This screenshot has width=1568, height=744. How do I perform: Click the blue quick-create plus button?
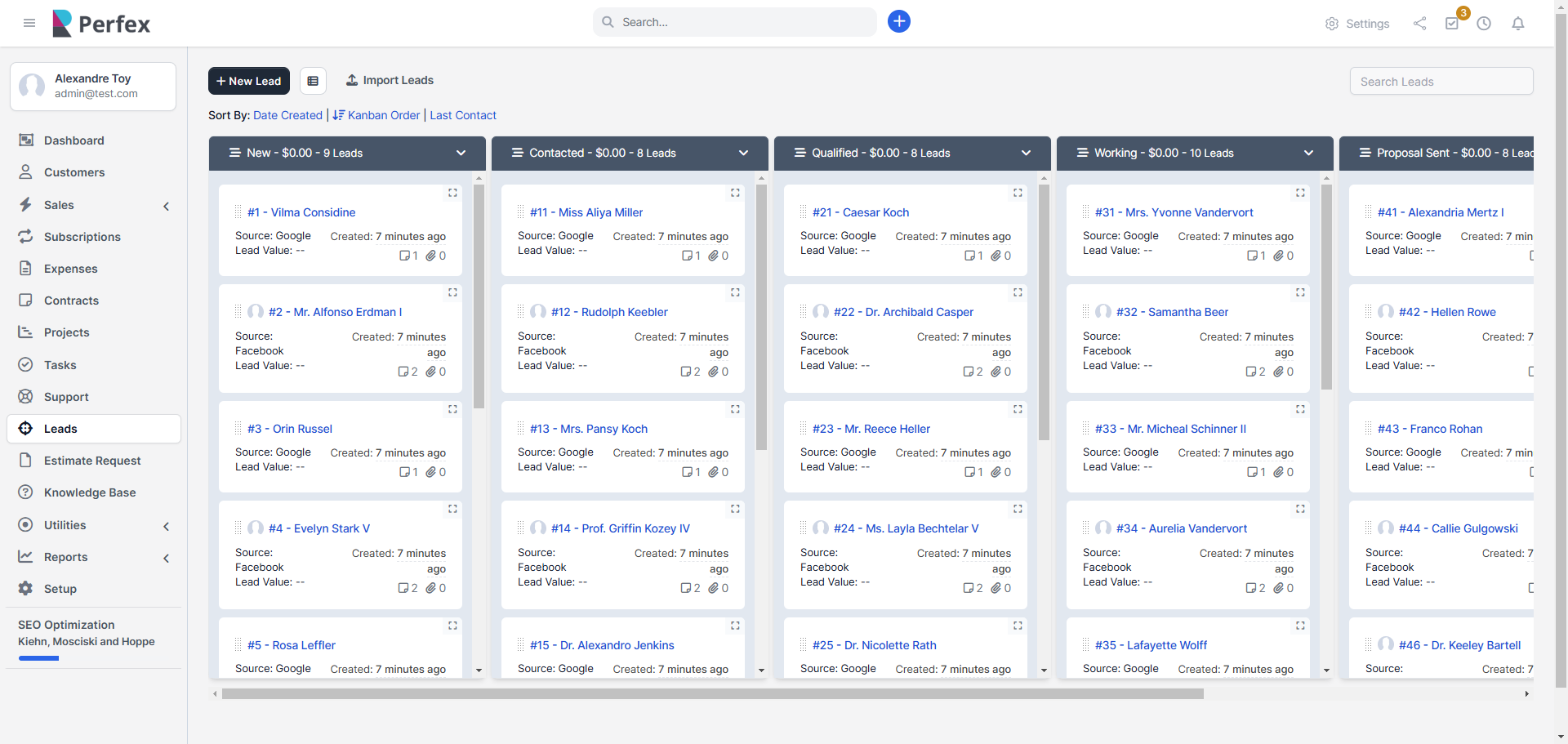[x=899, y=21]
